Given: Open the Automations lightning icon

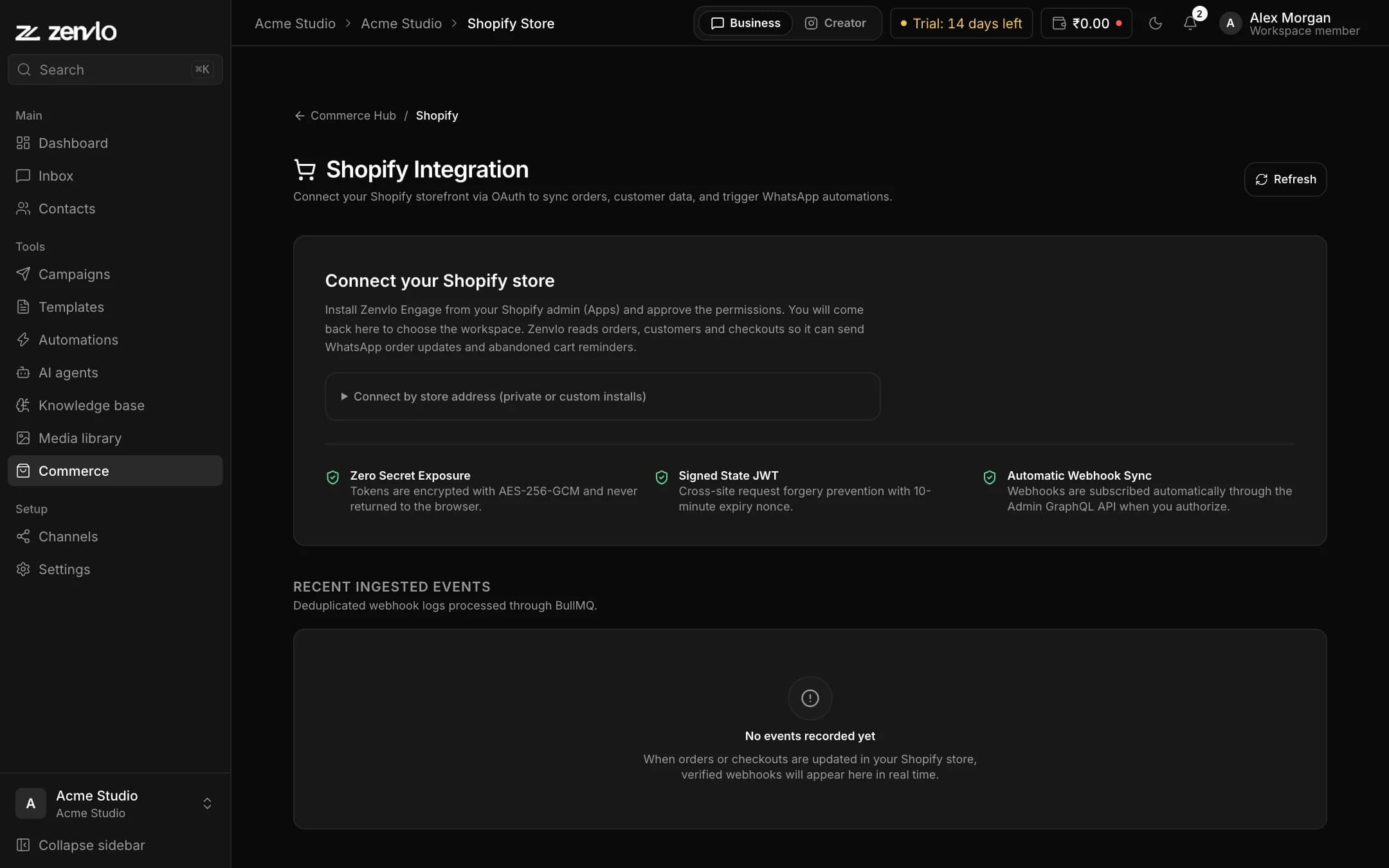Looking at the screenshot, I should click(23, 339).
